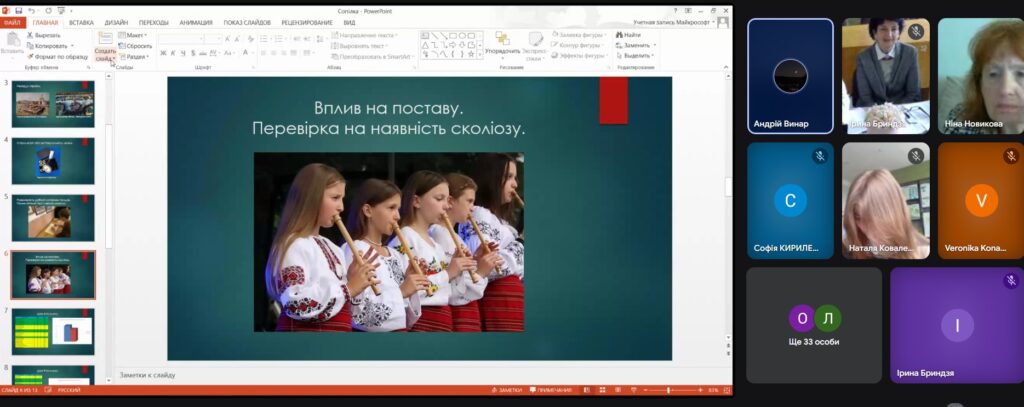Click the Save icon in quick access toolbar
The height and width of the screenshot is (407, 1024).
tap(19, 9)
